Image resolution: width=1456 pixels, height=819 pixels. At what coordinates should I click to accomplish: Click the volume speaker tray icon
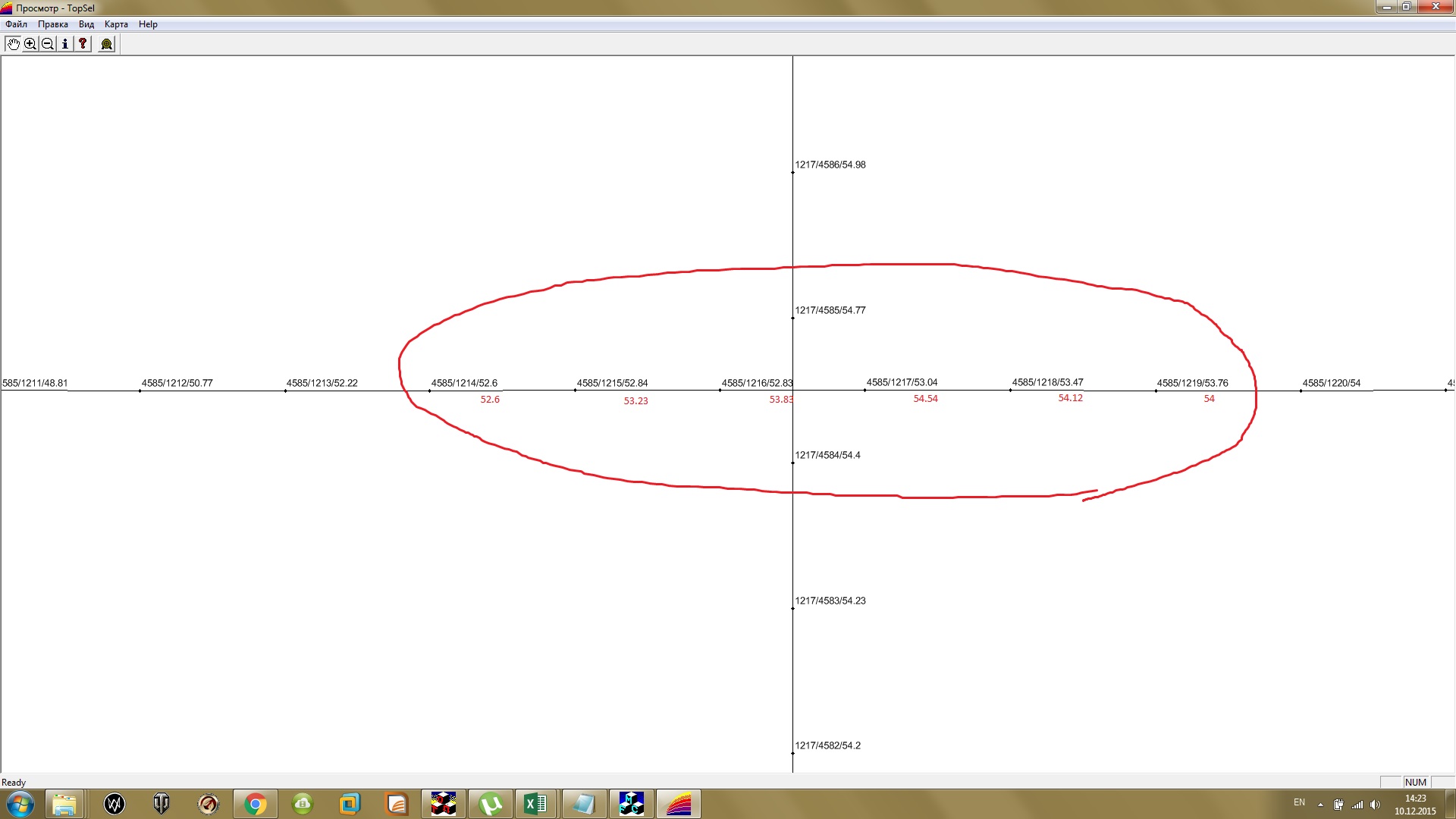(1375, 805)
